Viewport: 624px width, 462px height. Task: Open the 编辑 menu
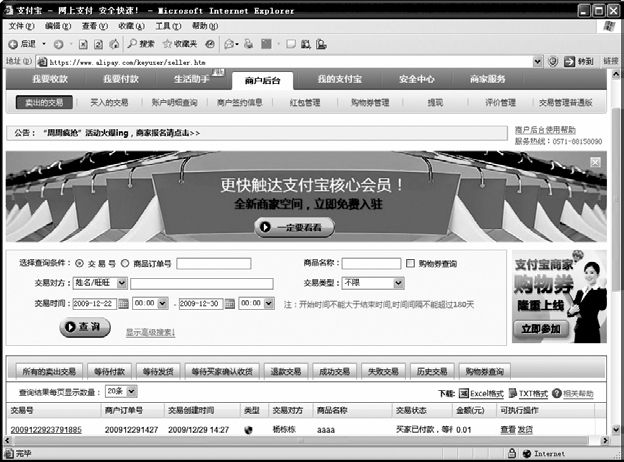click(58, 26)
